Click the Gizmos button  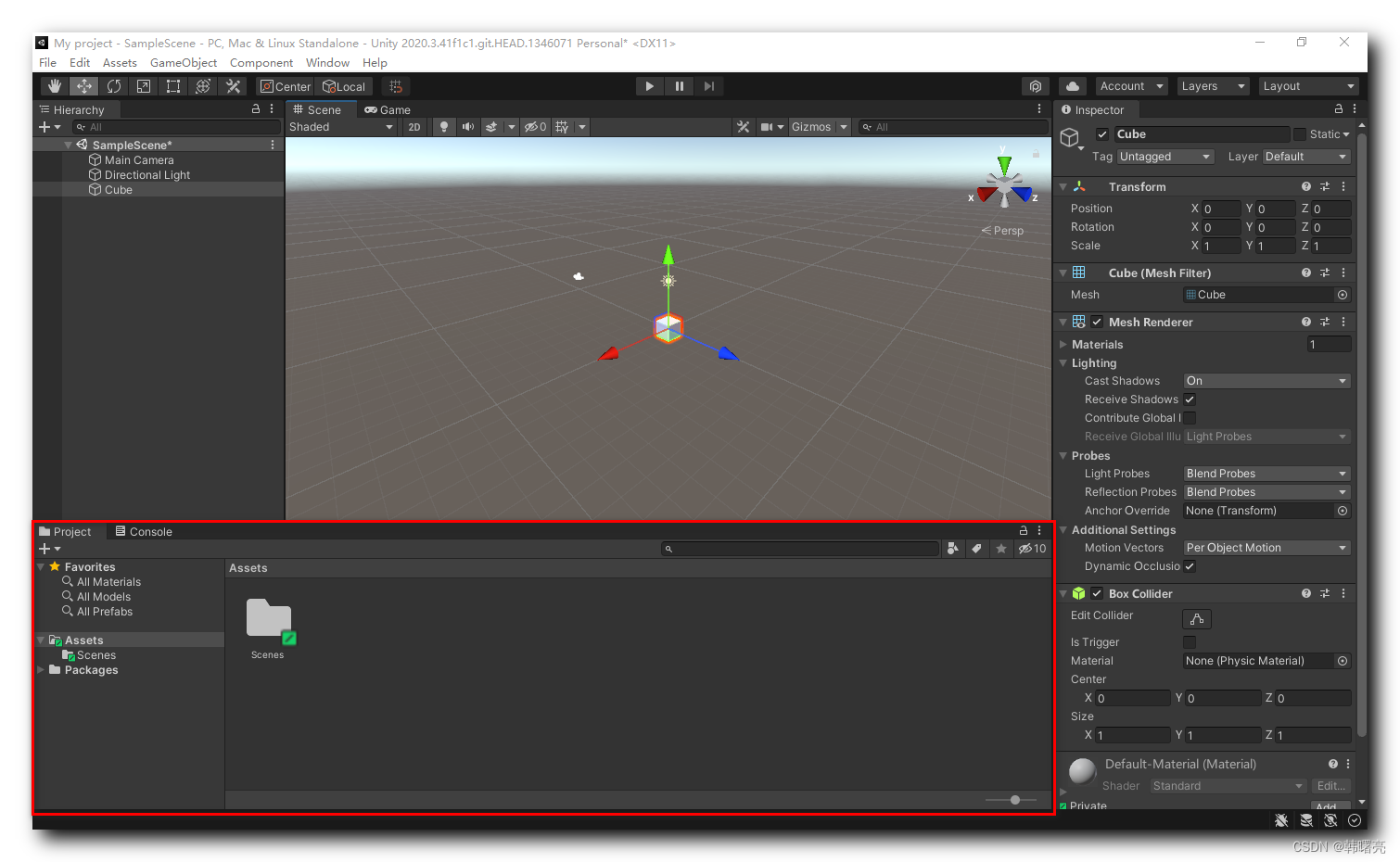point(811,127)
